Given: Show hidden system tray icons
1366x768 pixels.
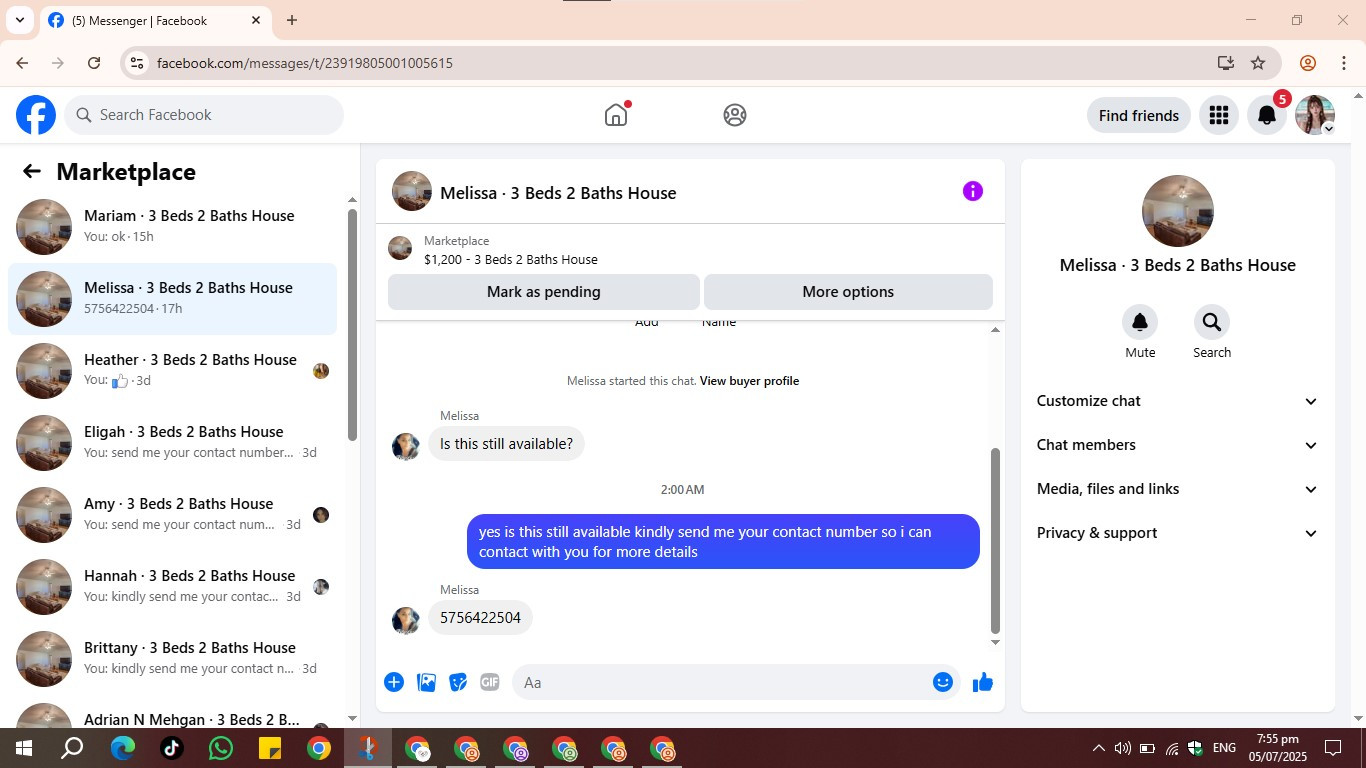Looking at the screenshot, I should point(1098,748).
